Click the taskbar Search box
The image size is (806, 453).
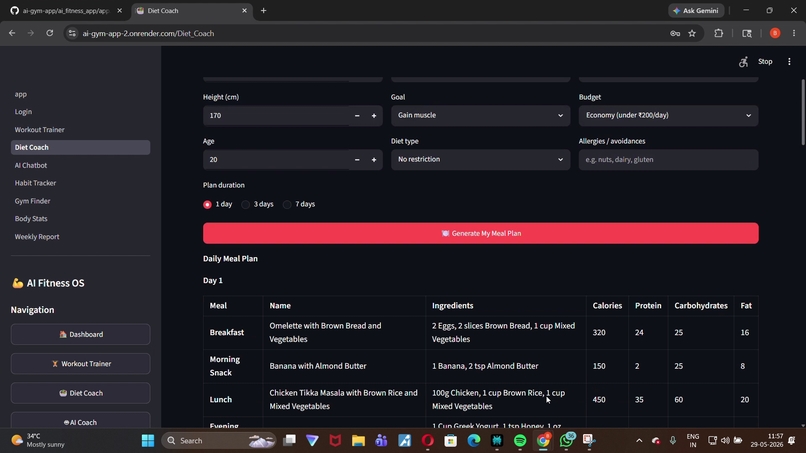219,441
